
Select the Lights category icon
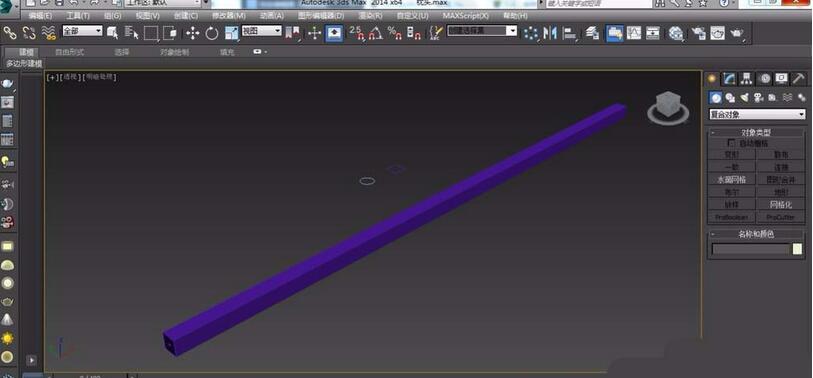(745, 97)
